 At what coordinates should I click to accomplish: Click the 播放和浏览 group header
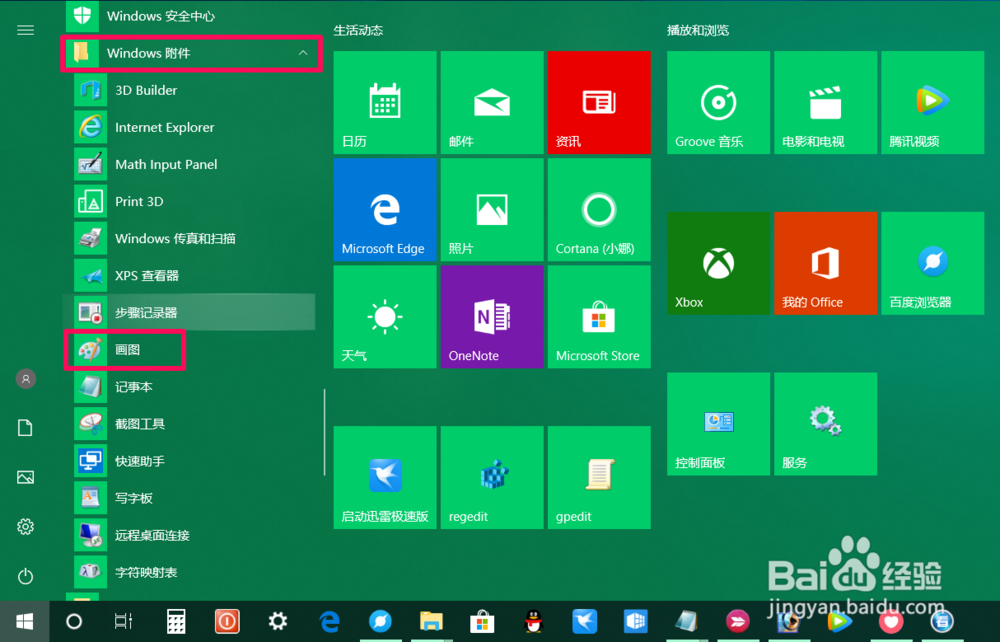[698, 30]
